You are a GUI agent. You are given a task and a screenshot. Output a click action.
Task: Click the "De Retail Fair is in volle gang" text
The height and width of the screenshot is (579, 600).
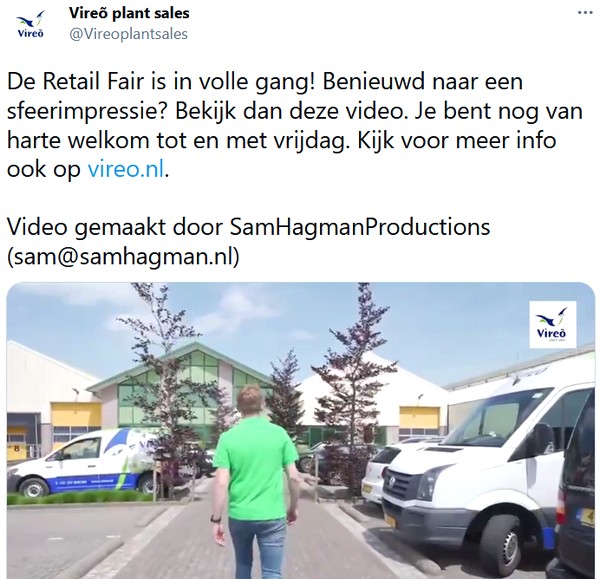pyautogui.click(x=163, y=82)
